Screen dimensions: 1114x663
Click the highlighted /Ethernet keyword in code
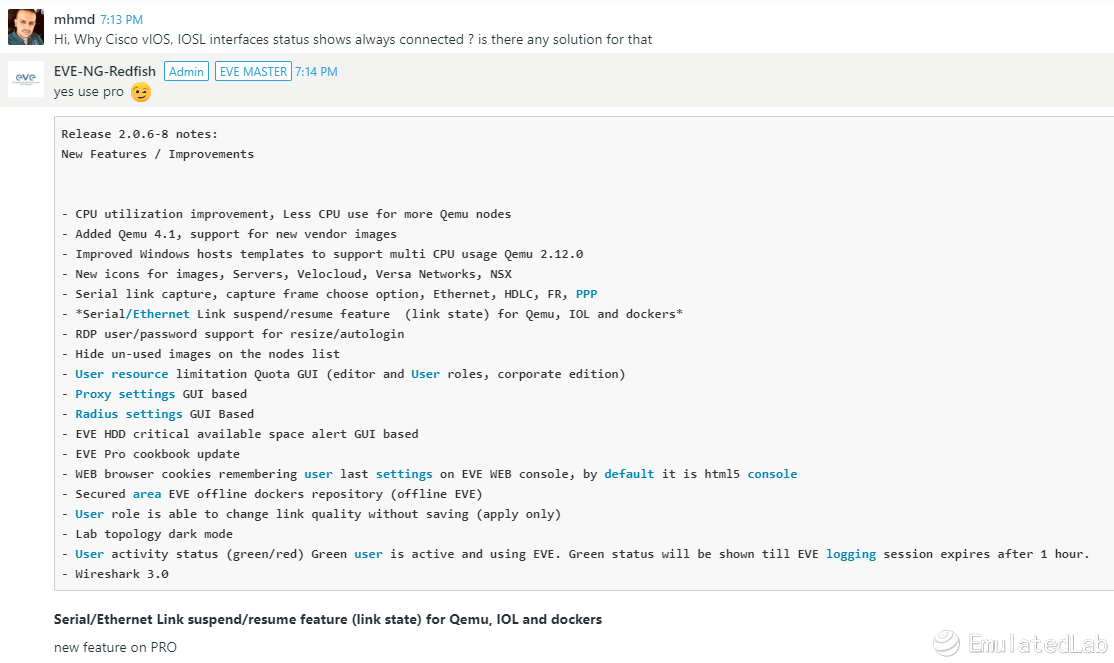click(x=158, y=313)
